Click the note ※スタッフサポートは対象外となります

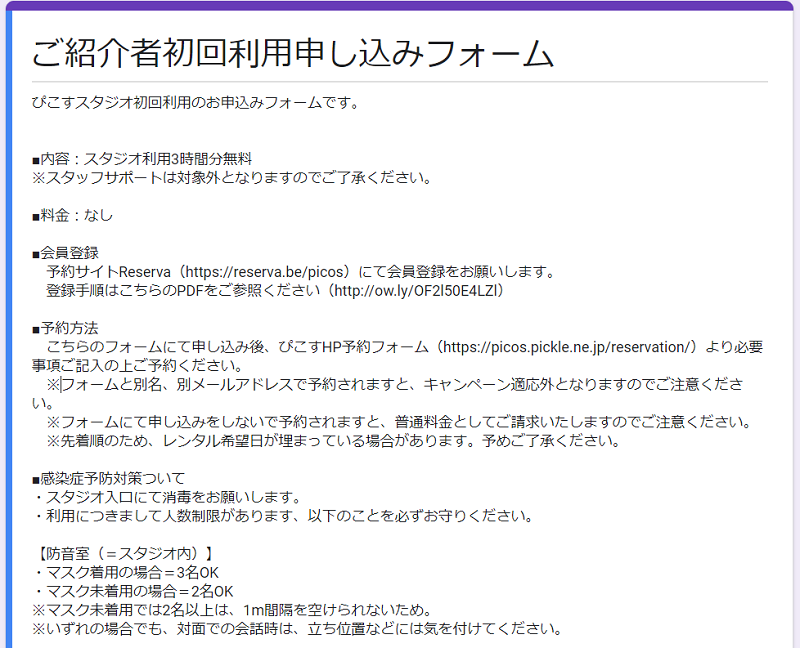coord(232,178)
